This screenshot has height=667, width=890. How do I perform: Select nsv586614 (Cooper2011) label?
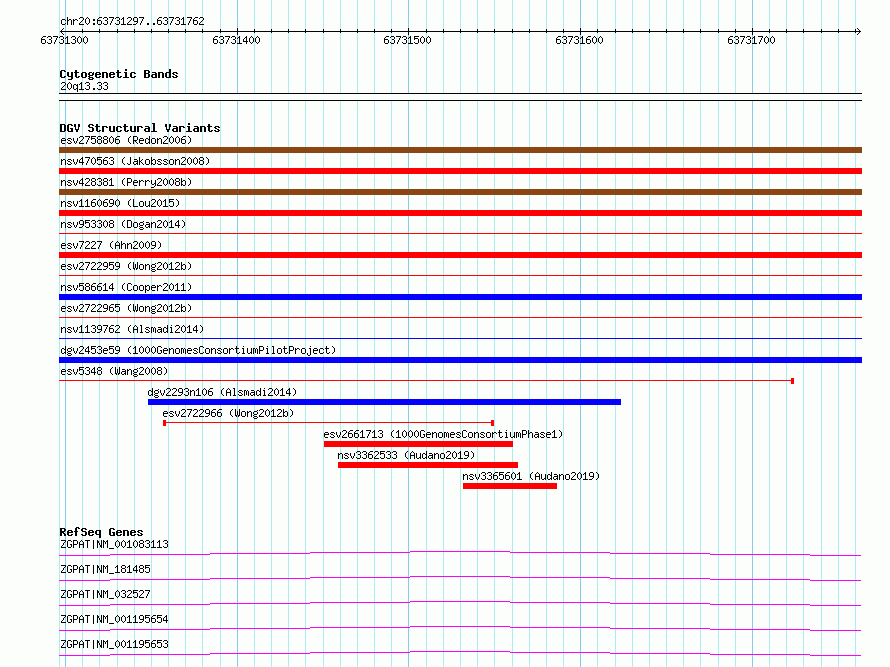[126, 287]
